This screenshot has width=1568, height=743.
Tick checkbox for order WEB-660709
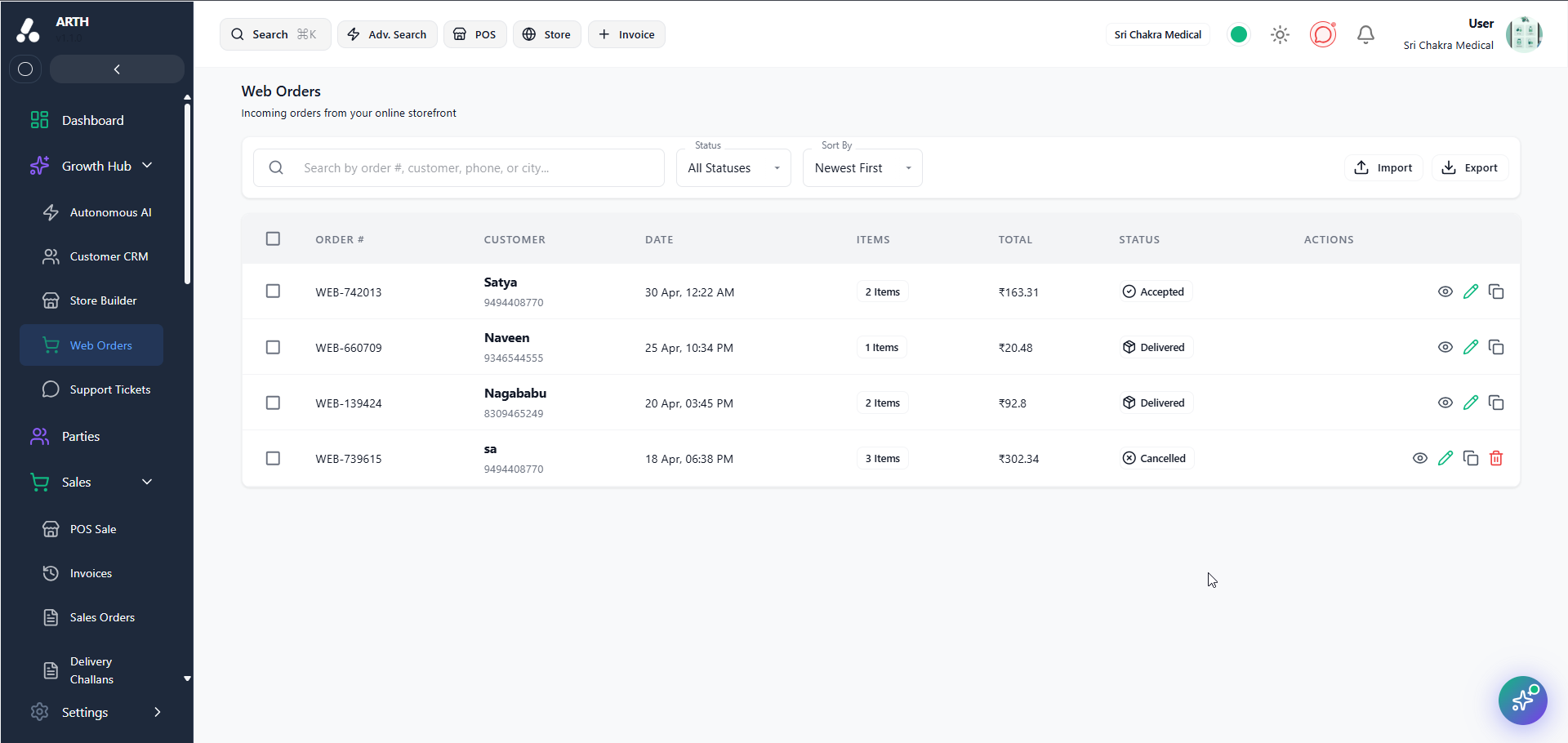(x=273, y=347)
